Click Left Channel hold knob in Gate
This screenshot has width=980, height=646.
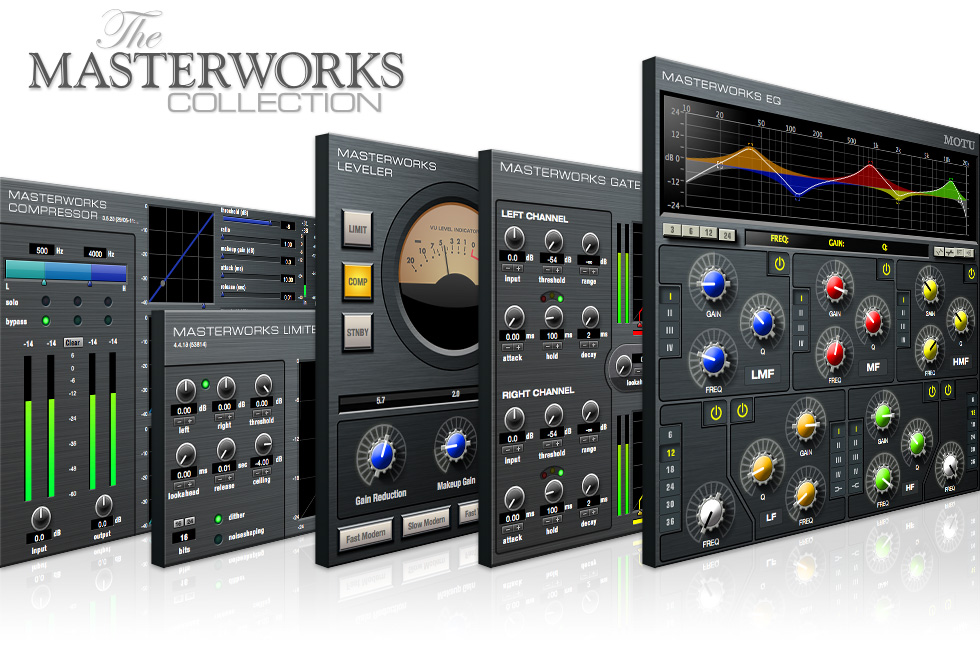[552, 317]
